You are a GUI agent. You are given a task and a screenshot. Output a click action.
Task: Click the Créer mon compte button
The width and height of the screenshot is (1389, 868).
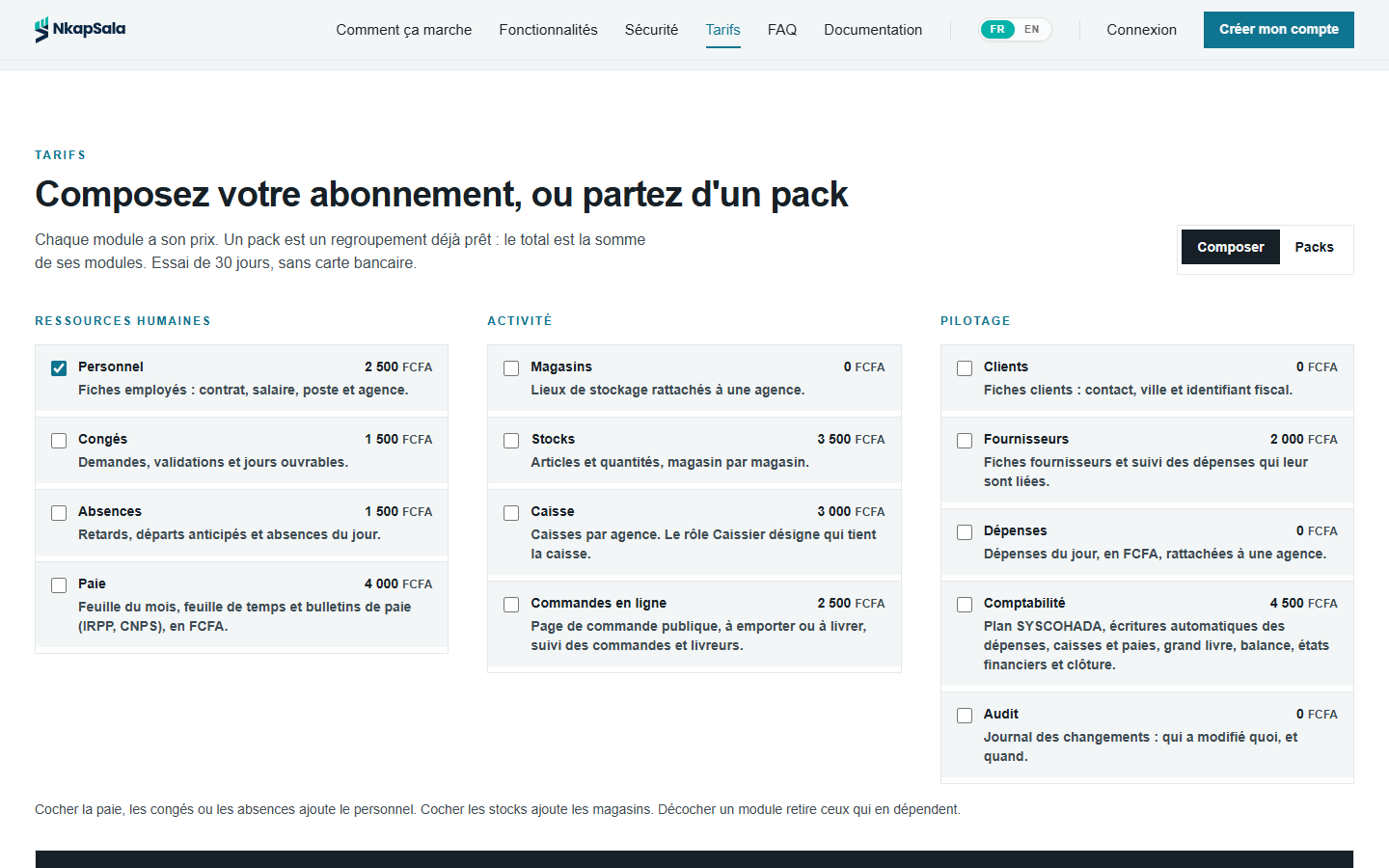(1279, 30)
